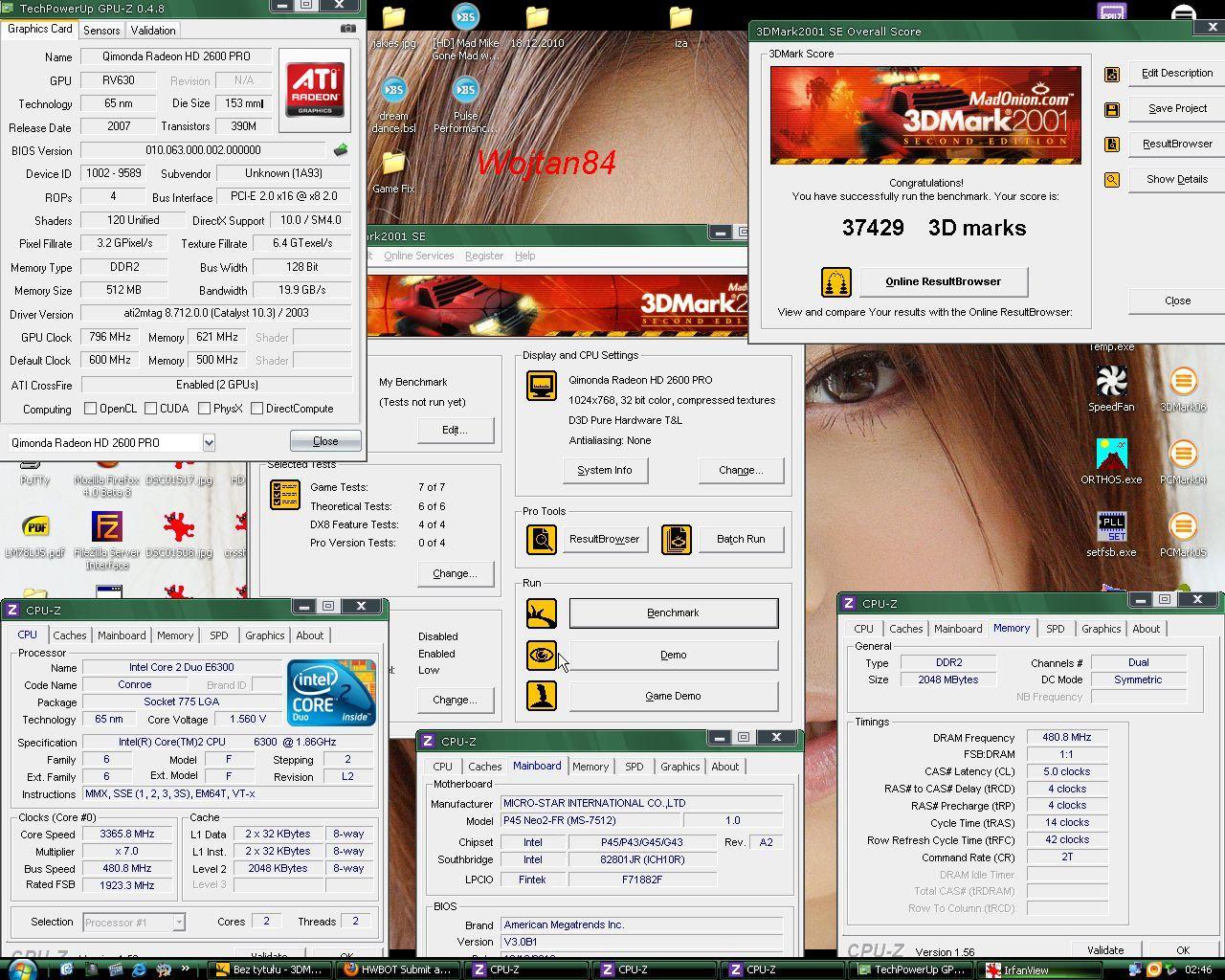Click the GPU Clock value field in GPU-Z

pyautogui.click(x=110, y=338)
